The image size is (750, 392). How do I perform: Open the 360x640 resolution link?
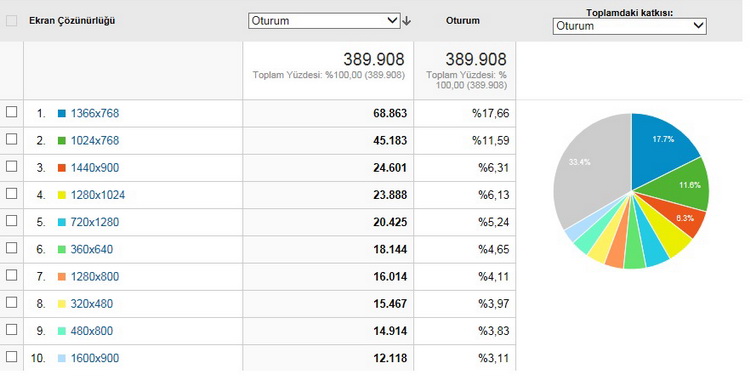[92, 249]
